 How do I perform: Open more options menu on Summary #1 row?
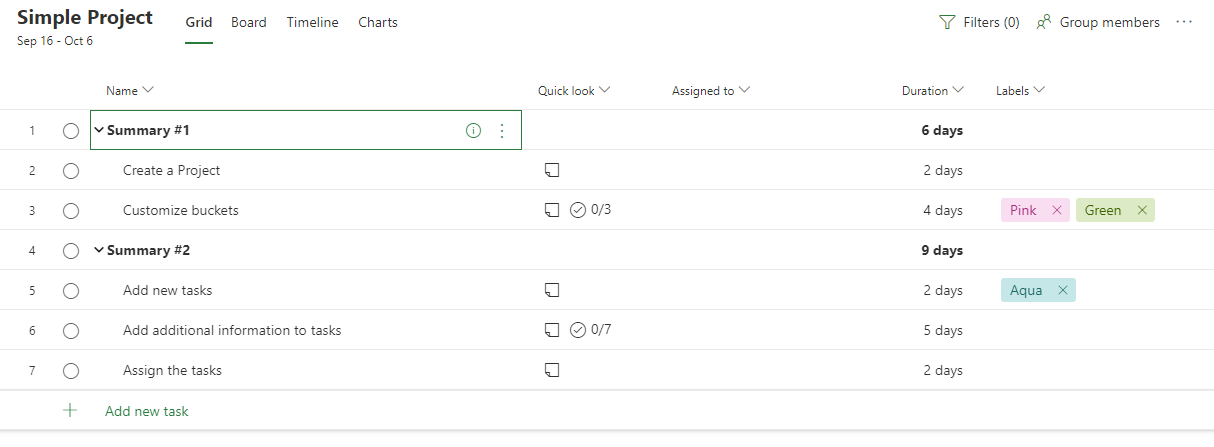(502, 130)
